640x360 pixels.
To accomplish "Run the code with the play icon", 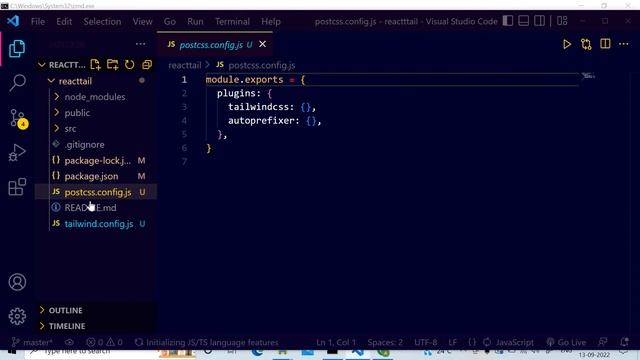I will 567,44.
